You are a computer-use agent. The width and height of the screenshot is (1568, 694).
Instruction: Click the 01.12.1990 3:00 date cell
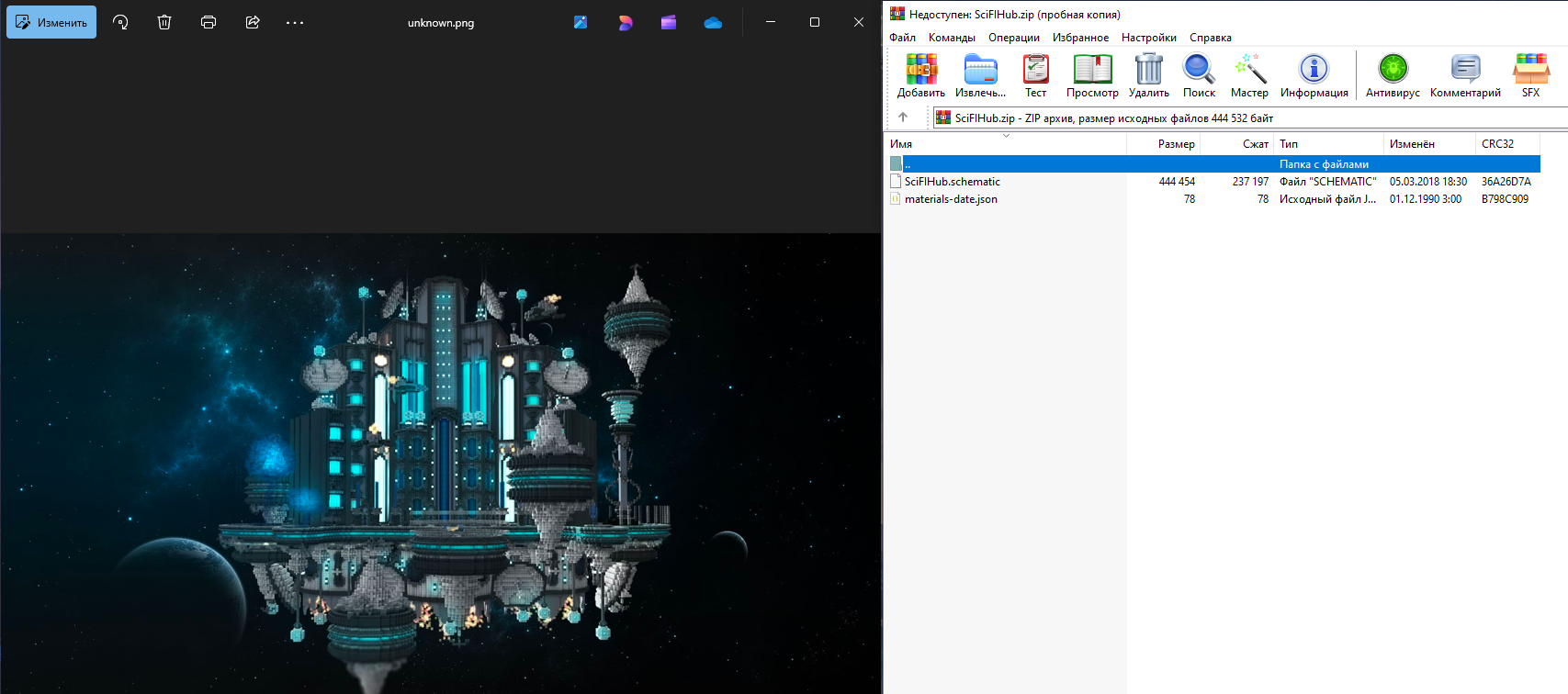pos(1425,199)
